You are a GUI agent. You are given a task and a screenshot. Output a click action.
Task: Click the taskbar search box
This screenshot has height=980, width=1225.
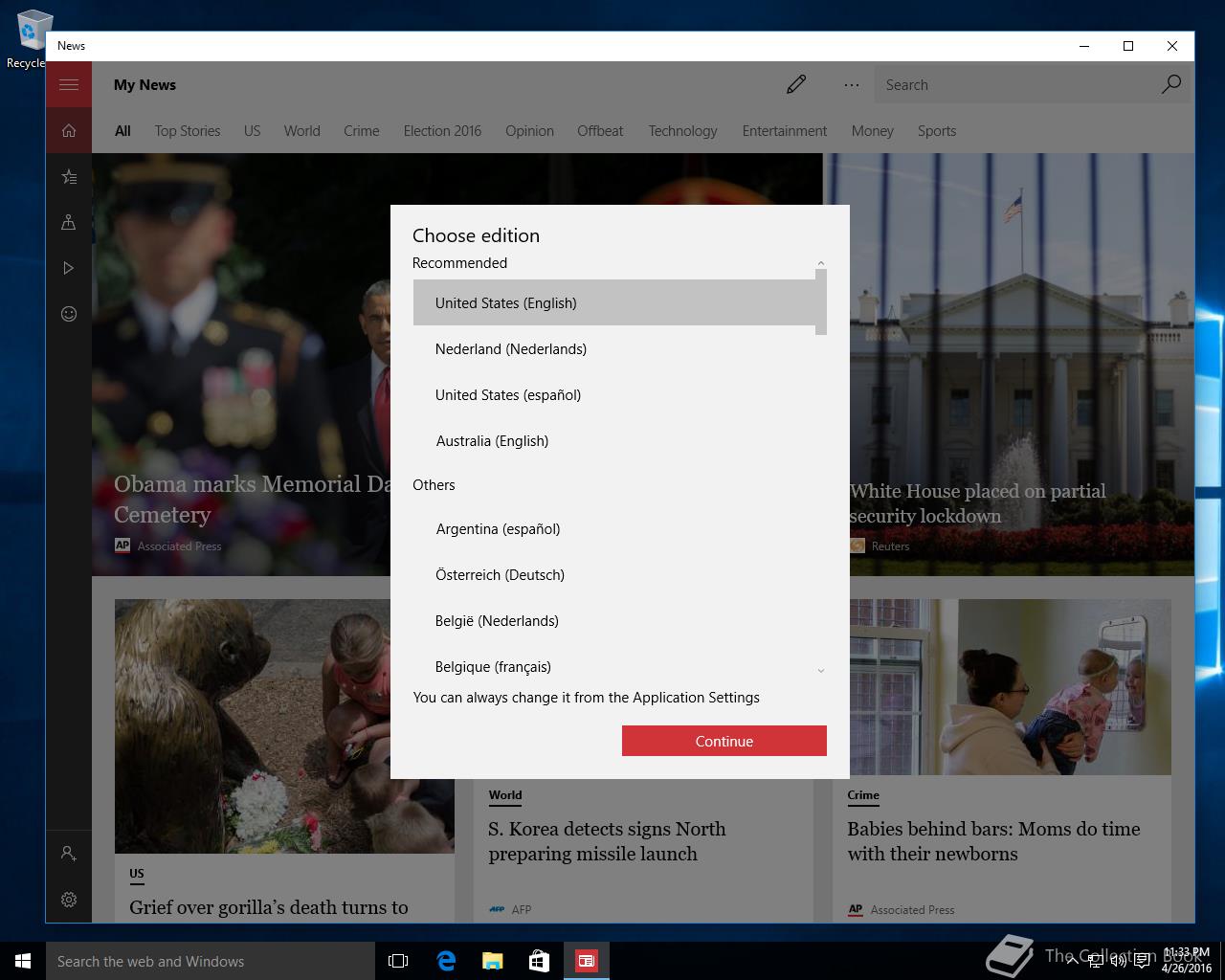(x=211, y=961)
